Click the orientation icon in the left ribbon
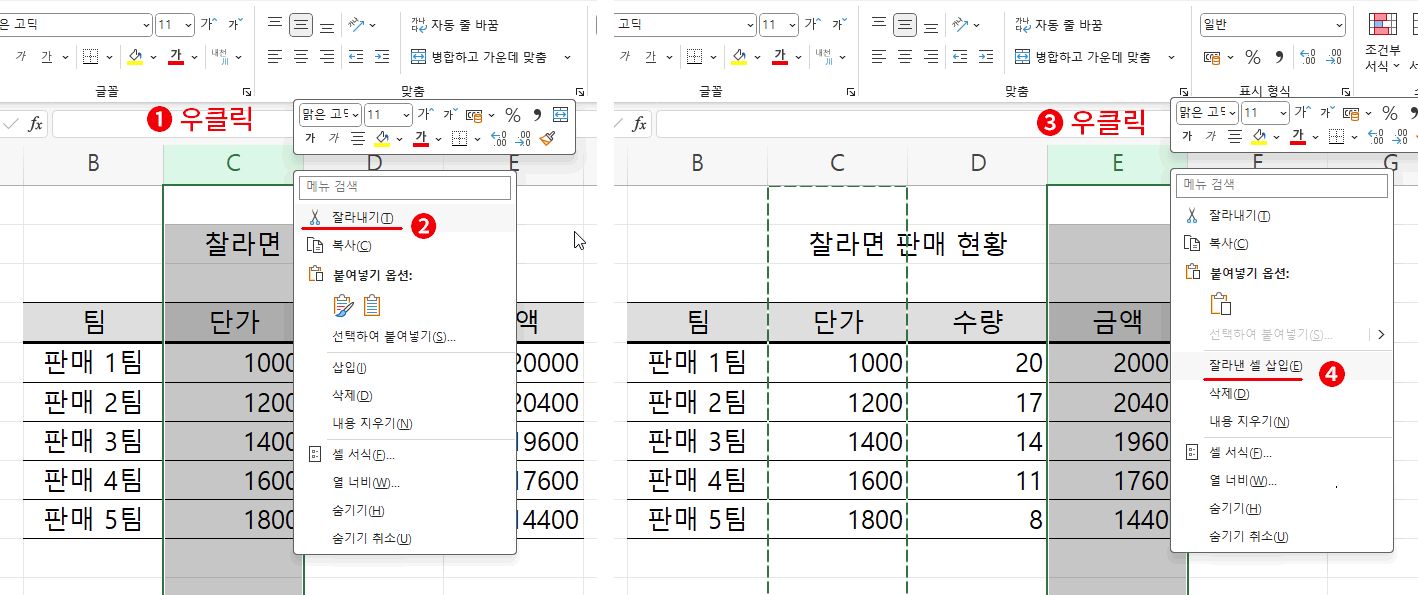This screenshot has height=595, width=1418. 356,24
